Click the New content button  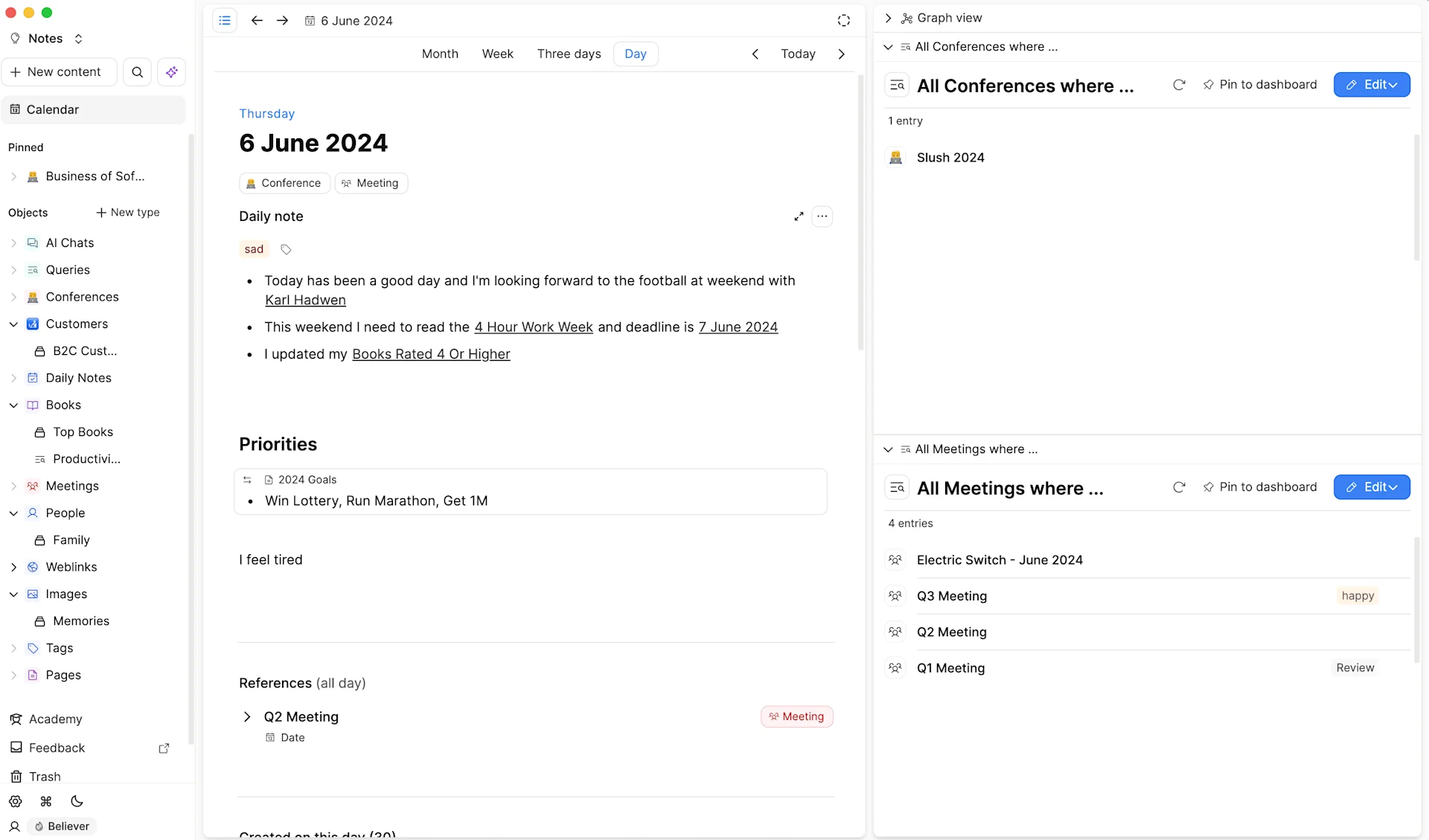pos(59,71)
